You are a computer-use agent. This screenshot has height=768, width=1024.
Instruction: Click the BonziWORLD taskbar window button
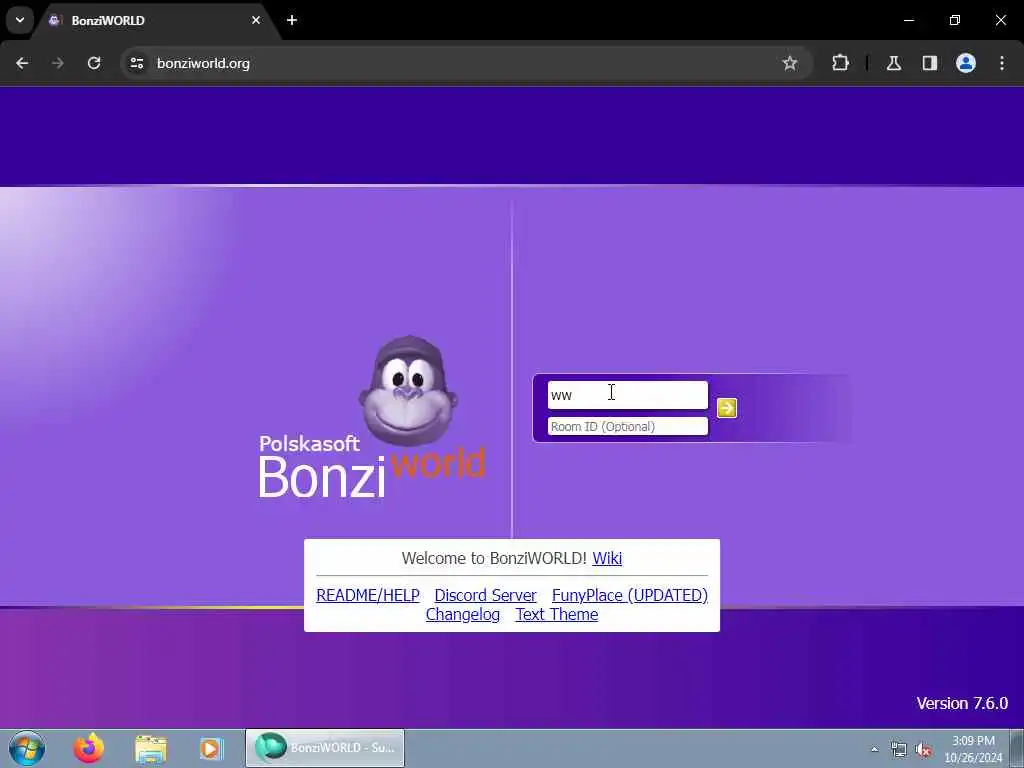click(325, 748)
